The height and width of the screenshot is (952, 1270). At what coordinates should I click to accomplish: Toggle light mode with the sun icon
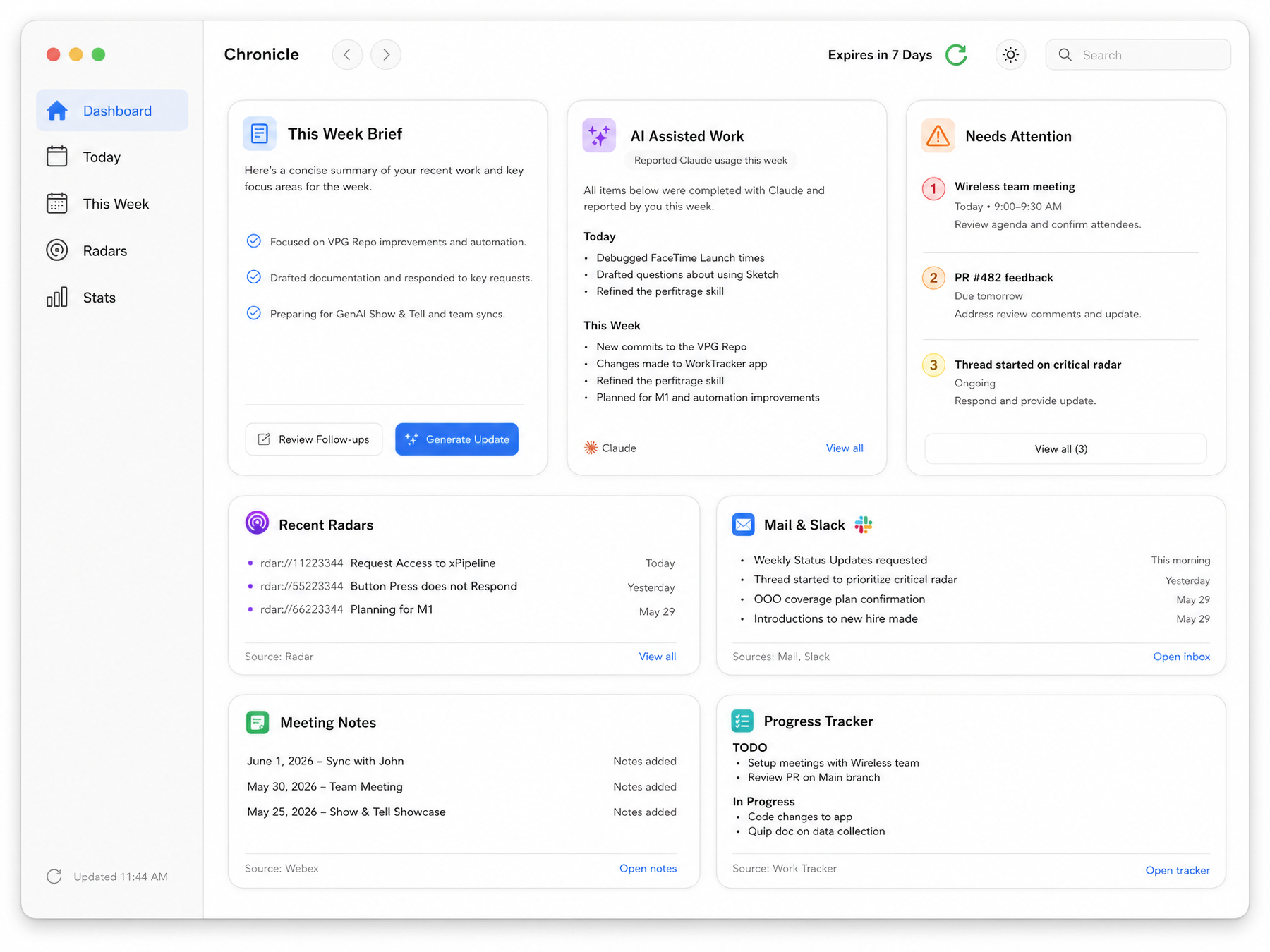point(1010,55)
